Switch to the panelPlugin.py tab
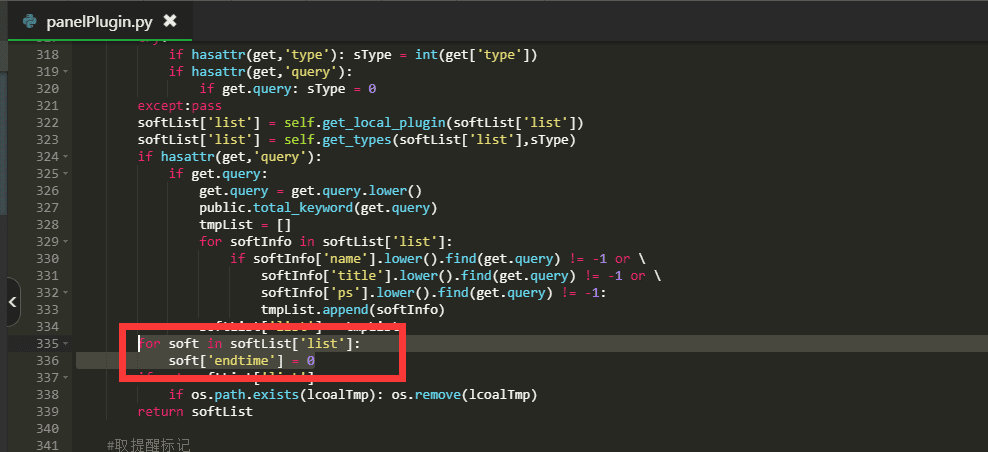 click(x=97, y=21)
